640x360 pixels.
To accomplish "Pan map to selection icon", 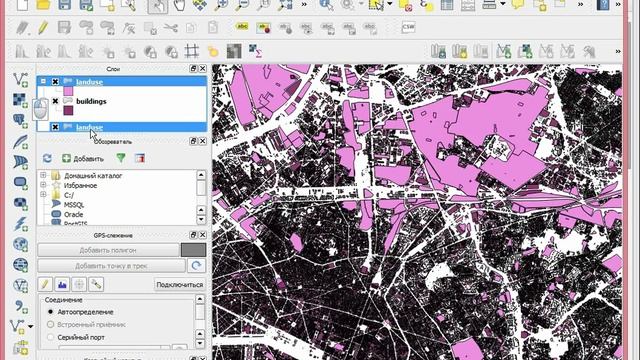I will click(x=200, y=5).
